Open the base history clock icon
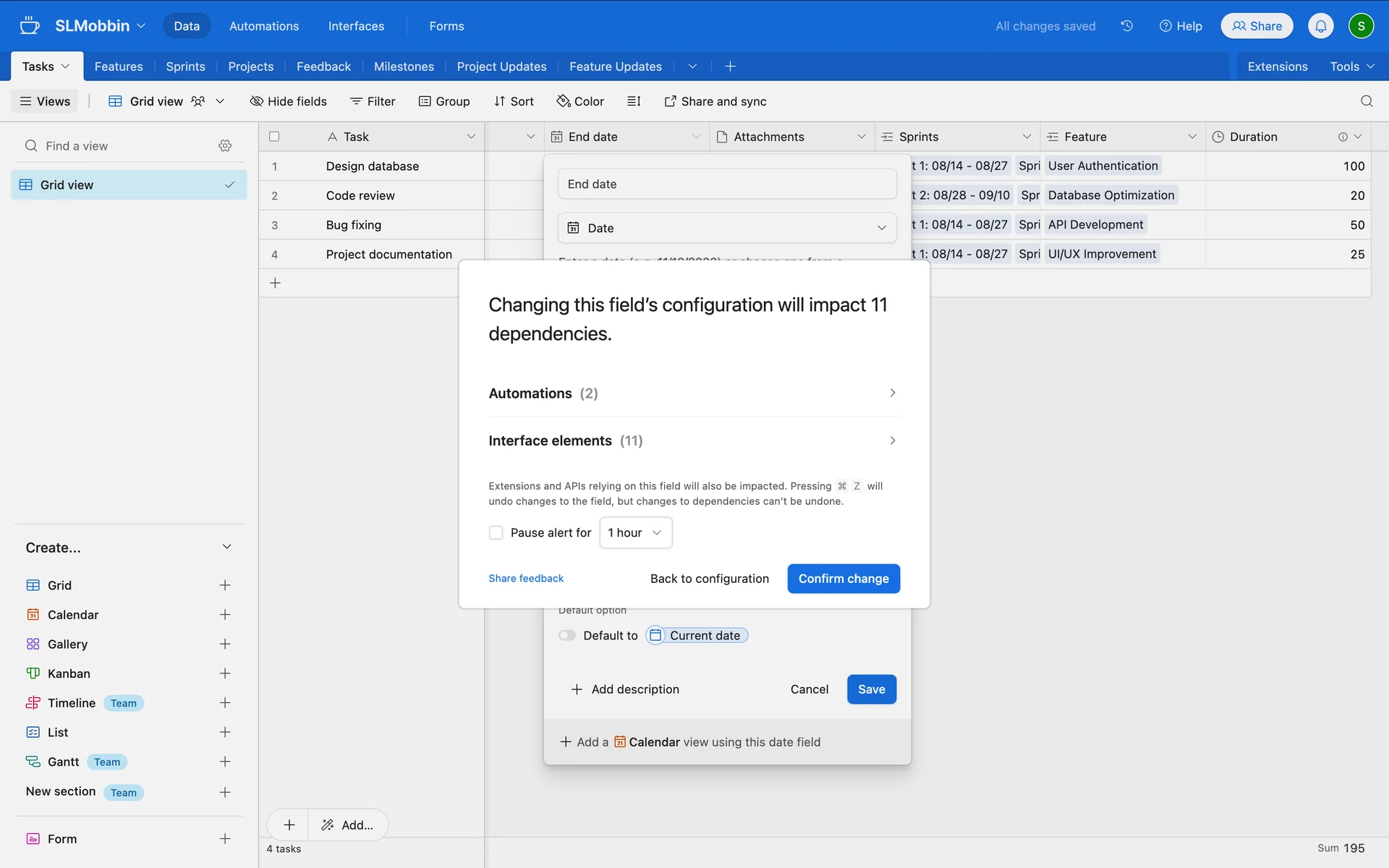 tap(1126, 26)
